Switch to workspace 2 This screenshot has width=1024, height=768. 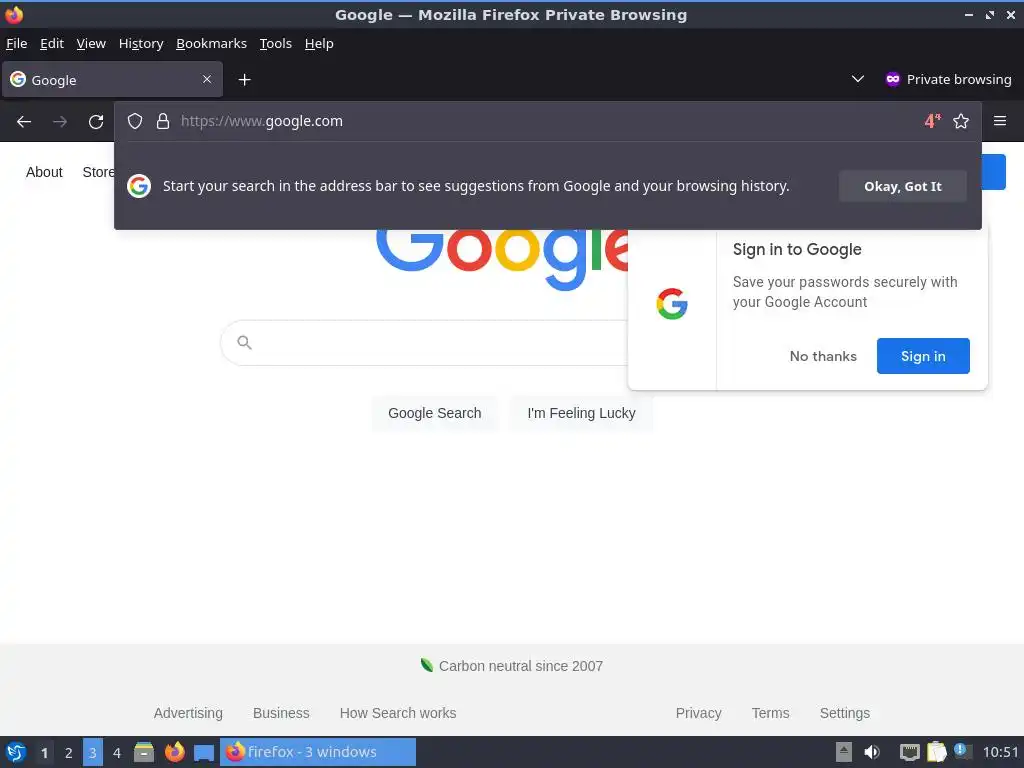(69, 753)
